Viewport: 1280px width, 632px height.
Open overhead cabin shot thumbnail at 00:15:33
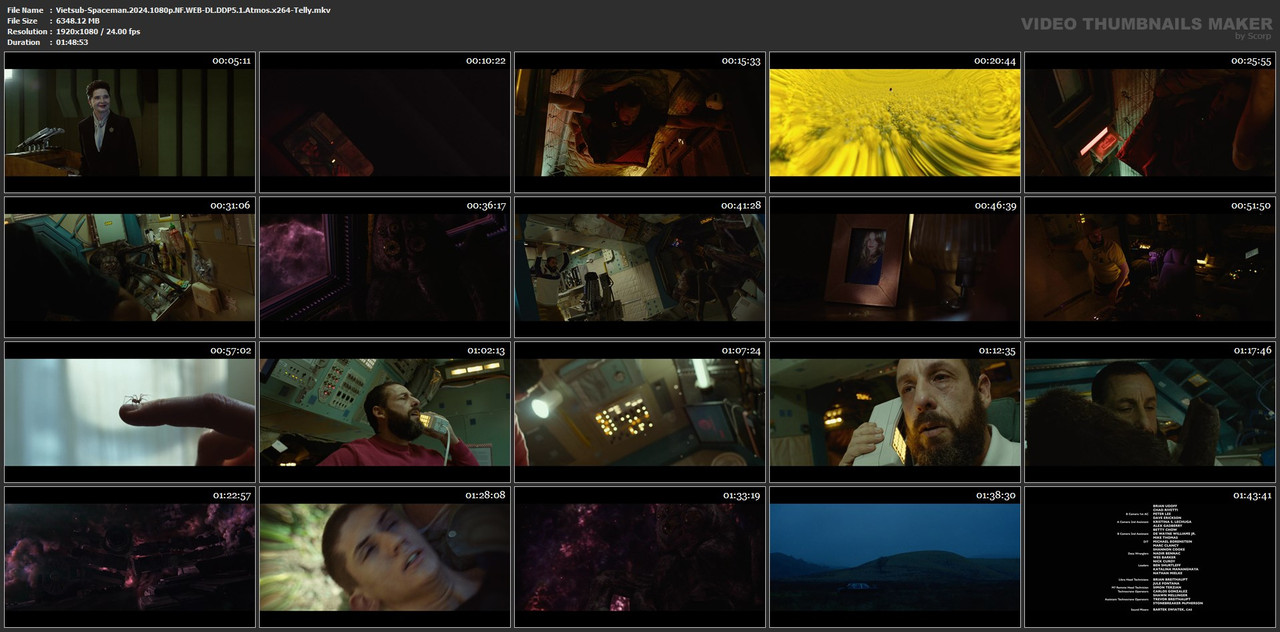pos(640,122)
